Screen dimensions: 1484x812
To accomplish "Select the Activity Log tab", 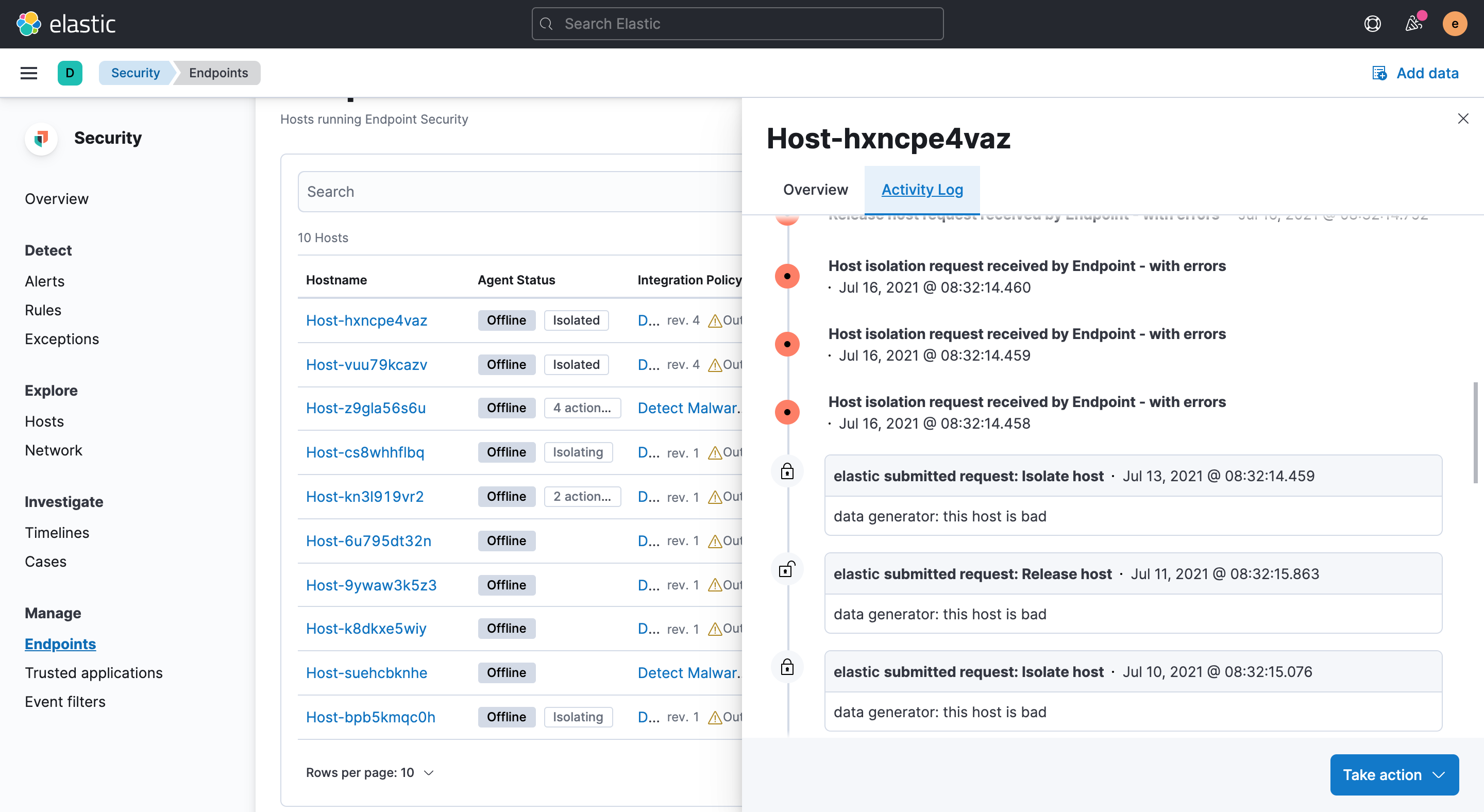I will click(922, 190).
